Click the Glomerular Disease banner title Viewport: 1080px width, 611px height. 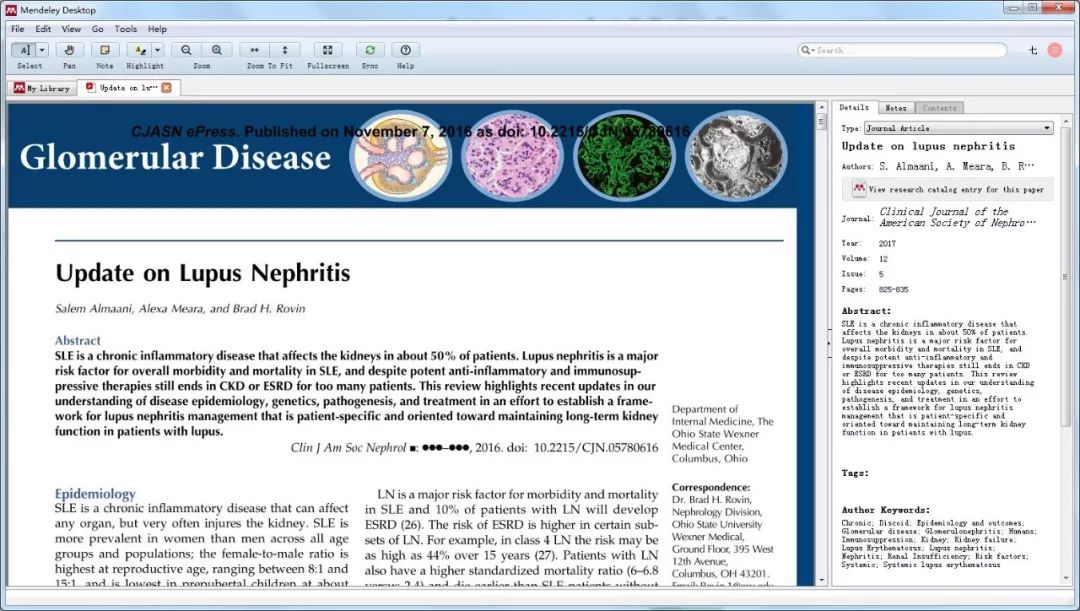coord(175,157)
